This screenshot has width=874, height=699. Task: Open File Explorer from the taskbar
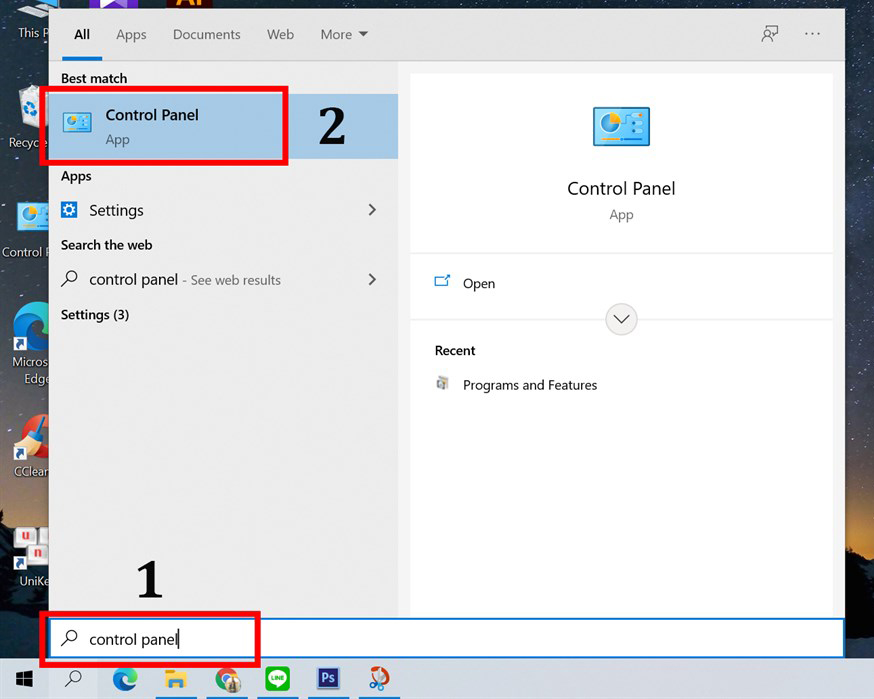coord(176,679)
